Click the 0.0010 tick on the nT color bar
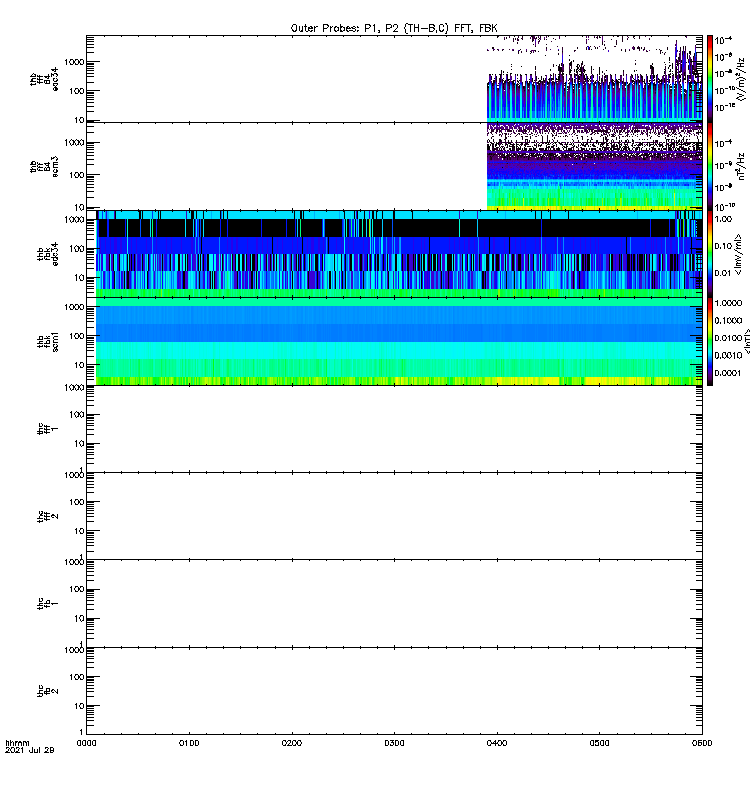This screenshot has width=750, height=800. click(728, 355)
